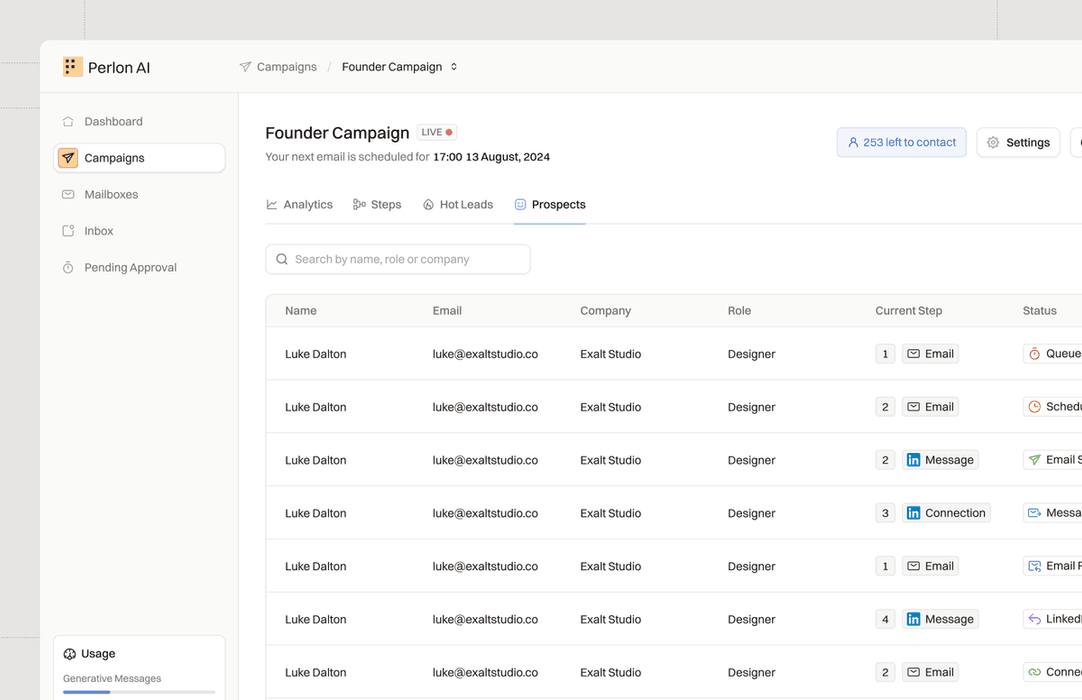Switch to the Analytics tab
Screen dimensions: 1082x700
(300, 205)
